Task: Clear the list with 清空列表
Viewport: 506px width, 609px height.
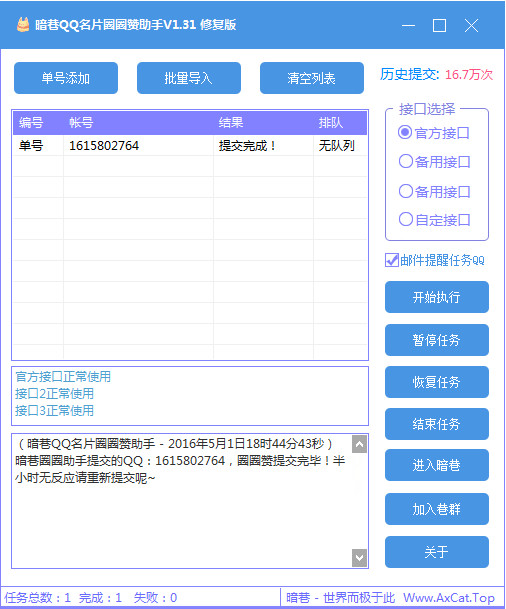Action: click(312, 78)
